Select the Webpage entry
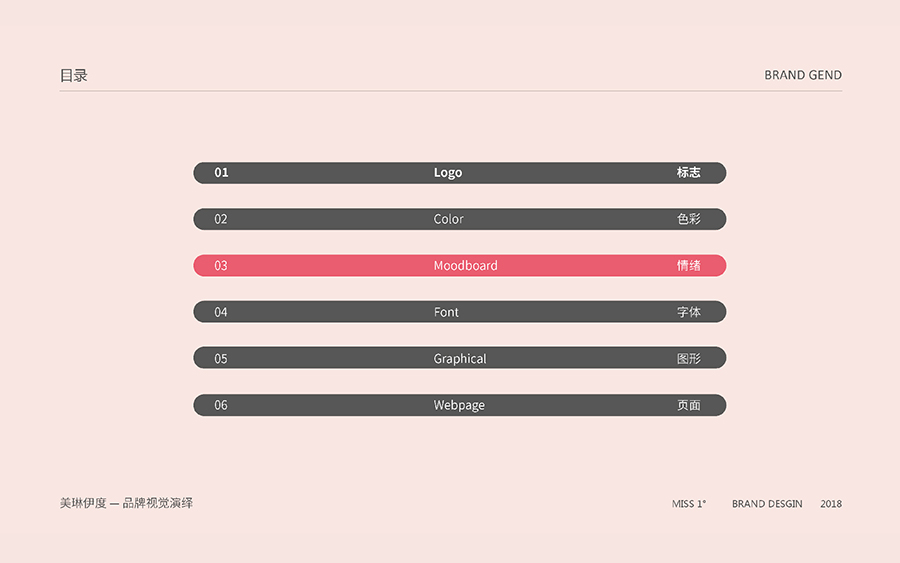The width and height of the screenshot is (900, 563). (459, 405)
